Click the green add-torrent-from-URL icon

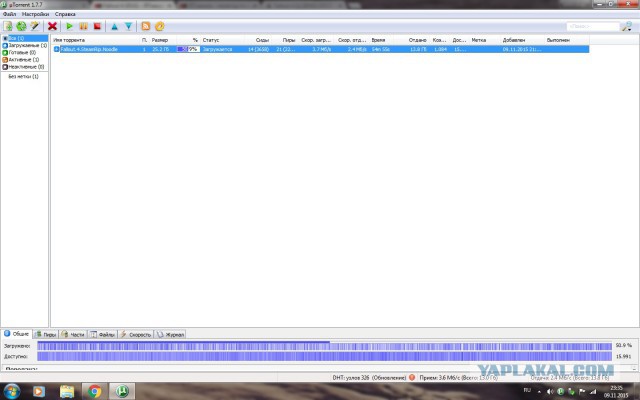click(21, 26)
